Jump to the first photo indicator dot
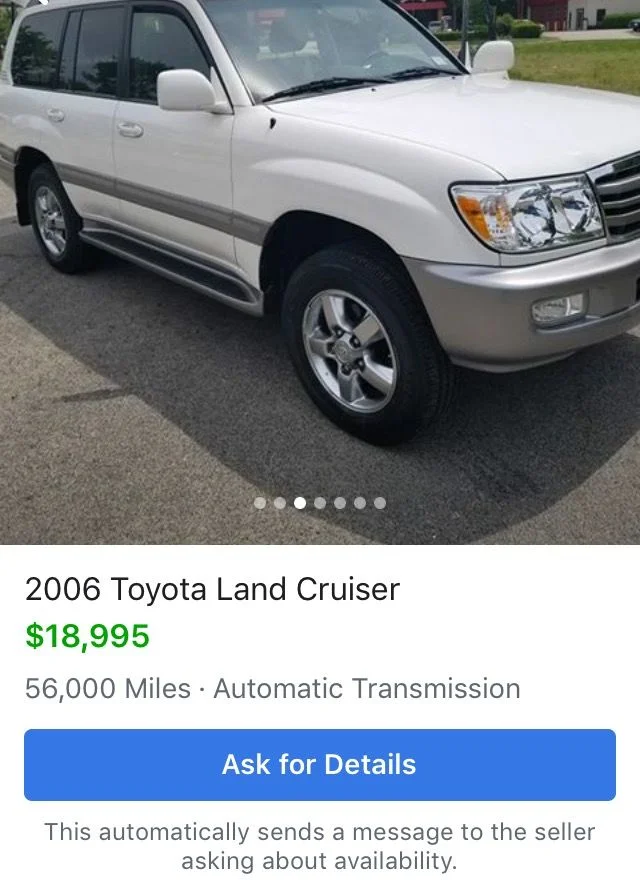This screenshot has width=640, height=885. 260,503
